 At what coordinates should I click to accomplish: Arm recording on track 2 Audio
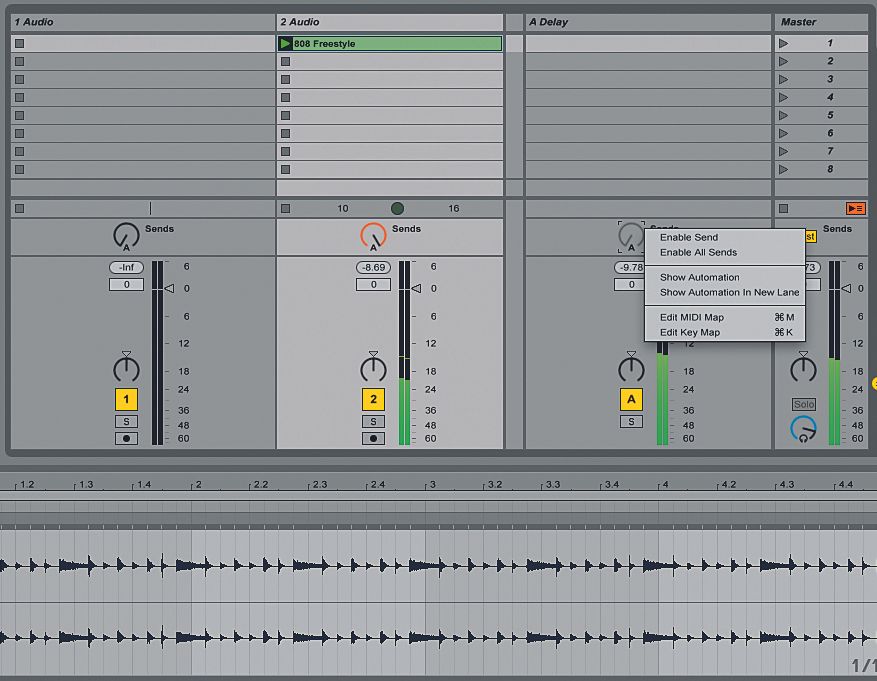(x=372, y=437)
